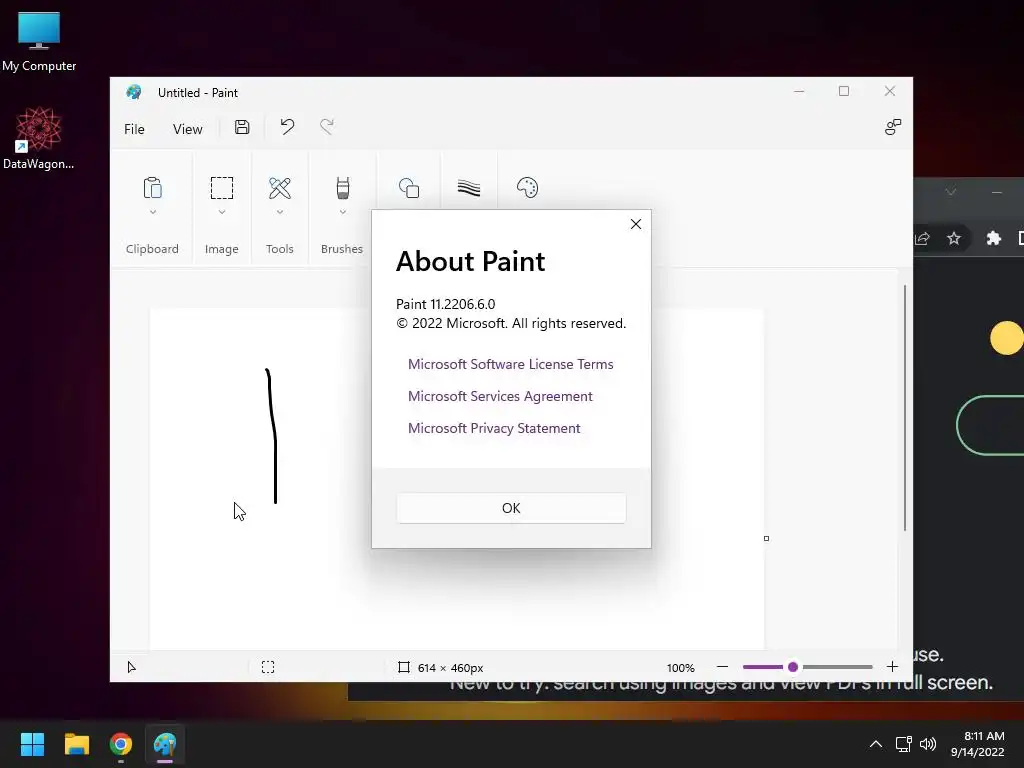Expand the Brushes dropdown chevron
The width and height of the screenshot is (1024, 768).
tap(343, 212)
